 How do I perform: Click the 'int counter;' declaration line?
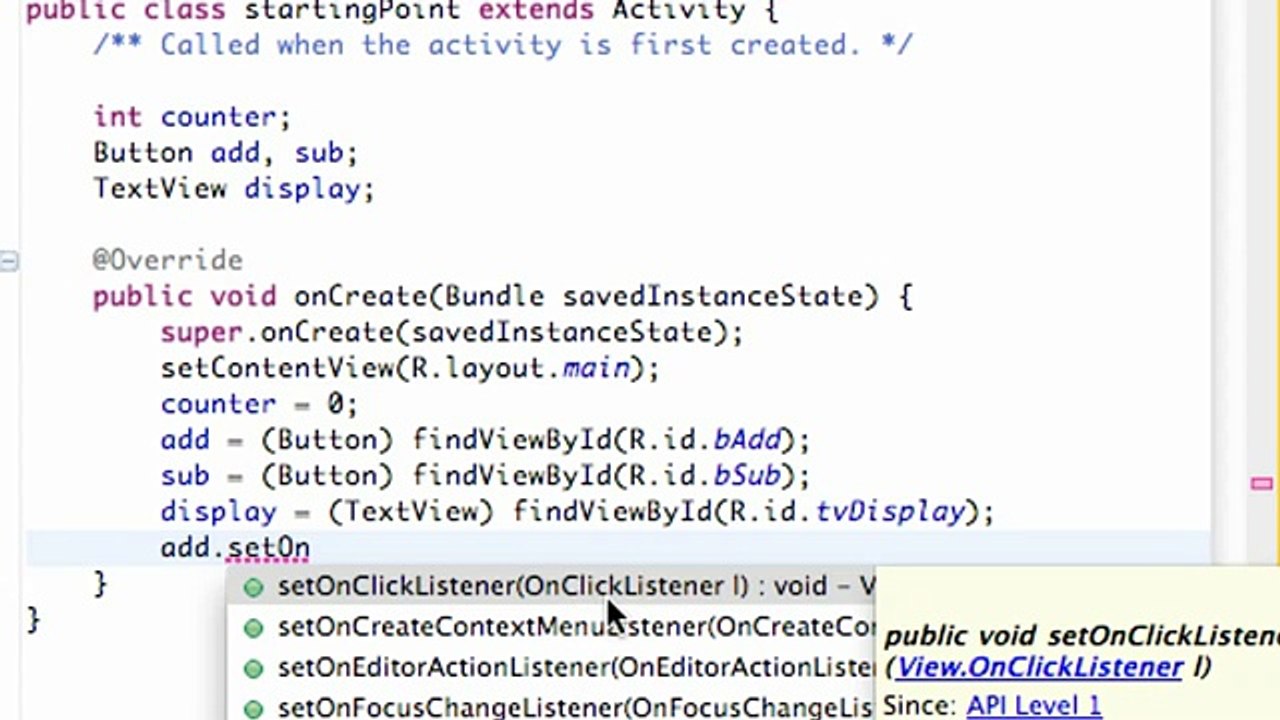(x=192, y=117)
